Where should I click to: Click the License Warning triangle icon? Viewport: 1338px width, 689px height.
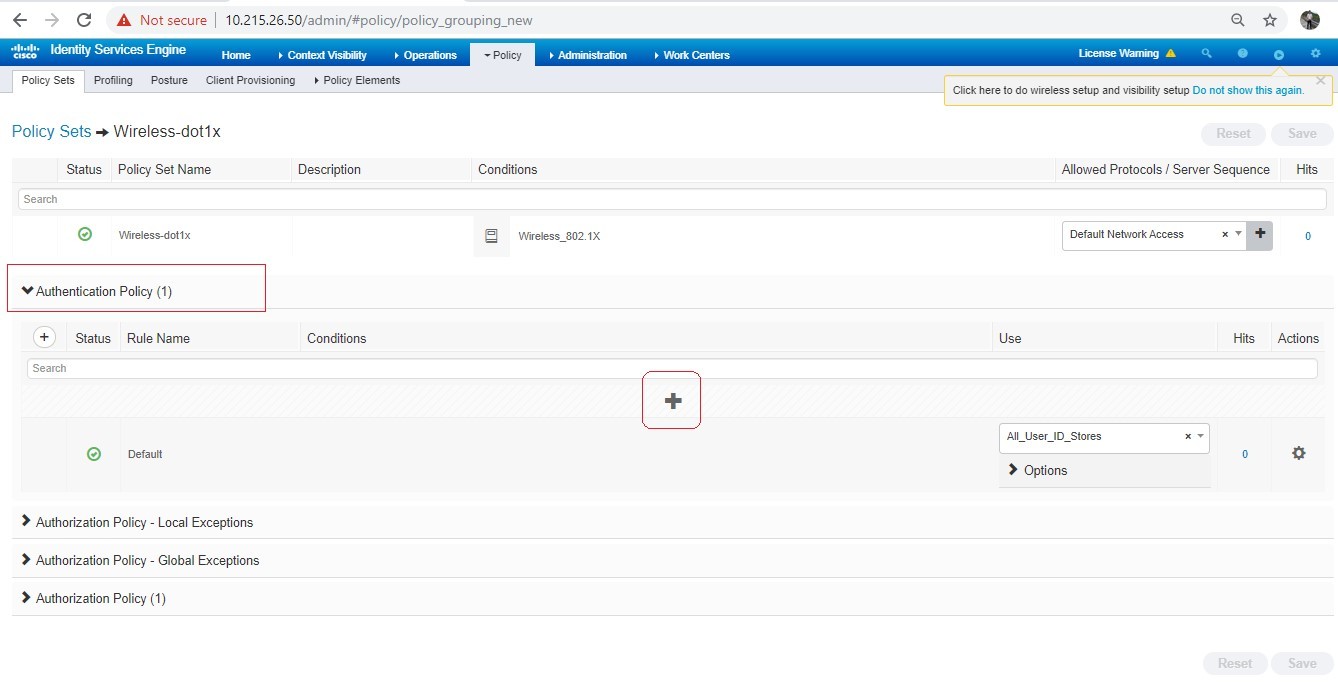point(1171,54)
